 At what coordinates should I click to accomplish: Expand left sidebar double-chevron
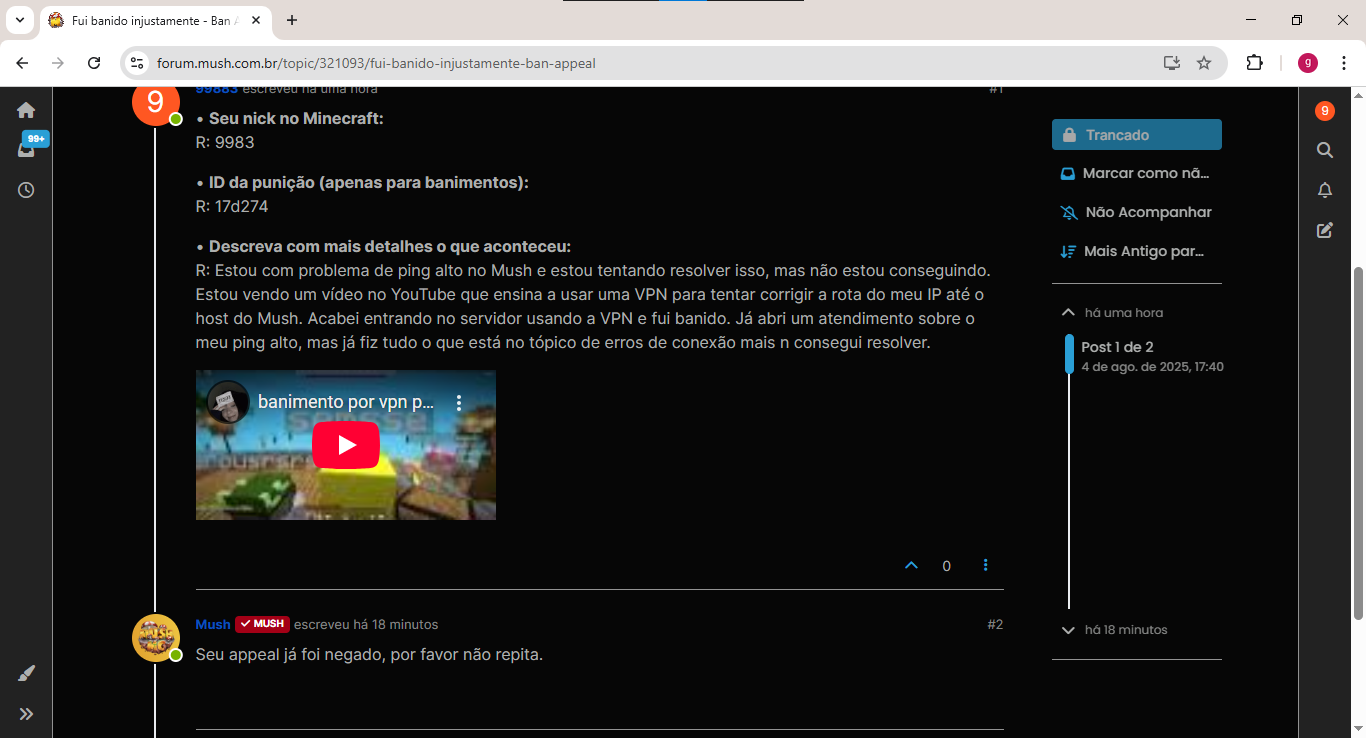point(26,714)
